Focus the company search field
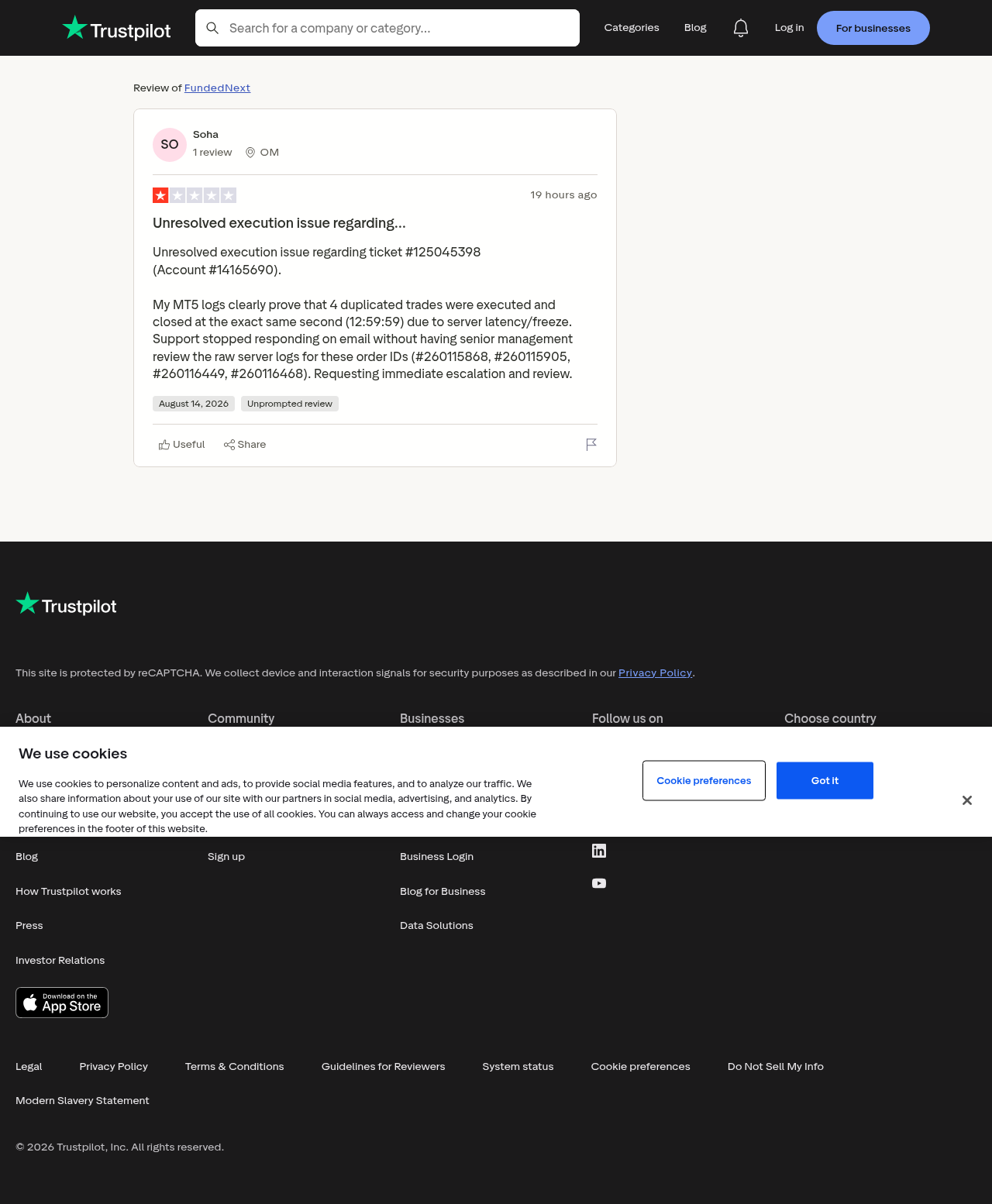The width and height of the screenshot is (992, 1204). (387, 28)
